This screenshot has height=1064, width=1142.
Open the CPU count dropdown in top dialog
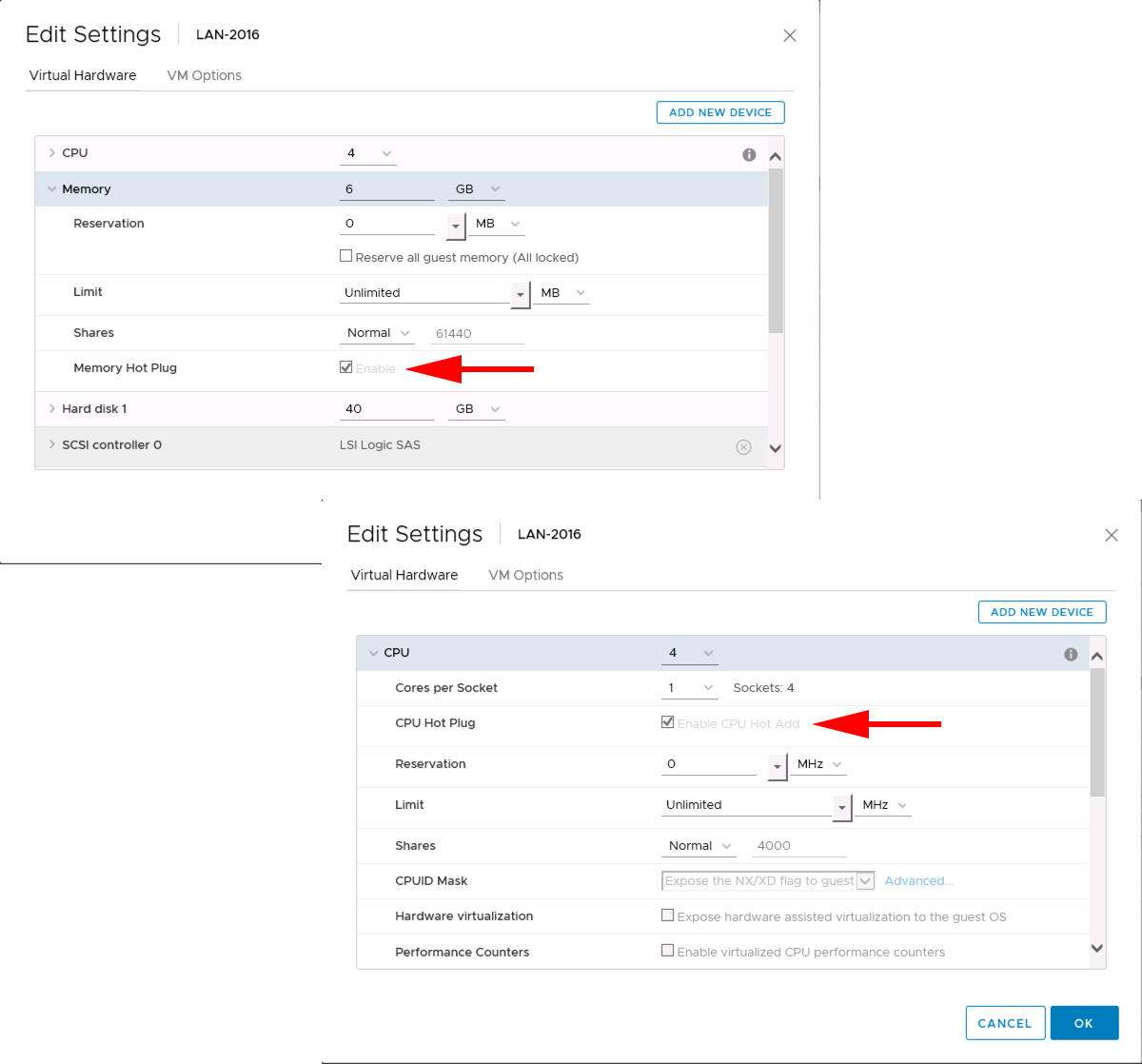coord(385,153)
